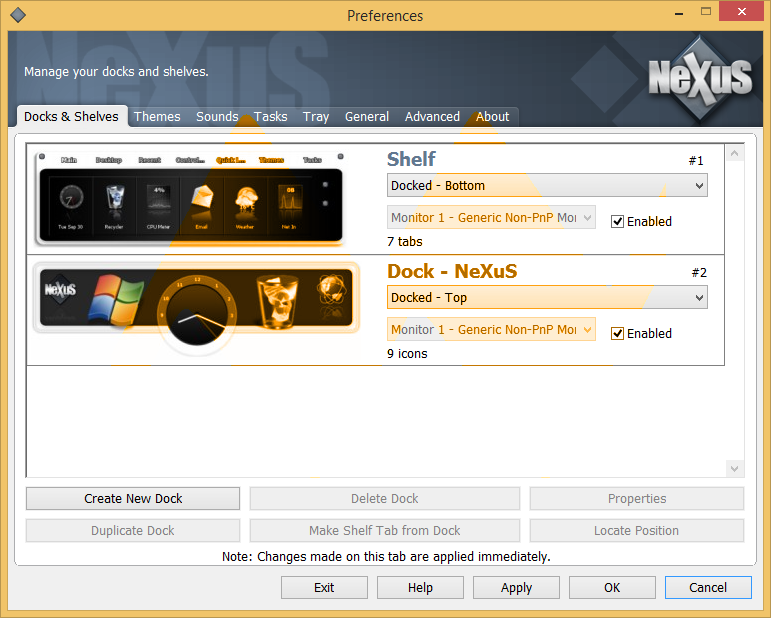This screenshot has height=618, width=771.
Task: Go to the Tray tab
Action: pyautogui.click(x=316, y=117)
